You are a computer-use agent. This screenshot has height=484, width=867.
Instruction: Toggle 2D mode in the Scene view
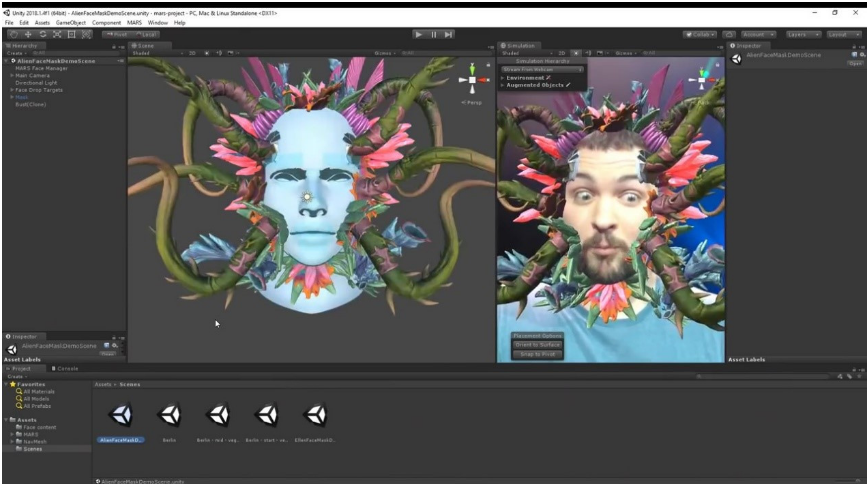tap(191, 53)
